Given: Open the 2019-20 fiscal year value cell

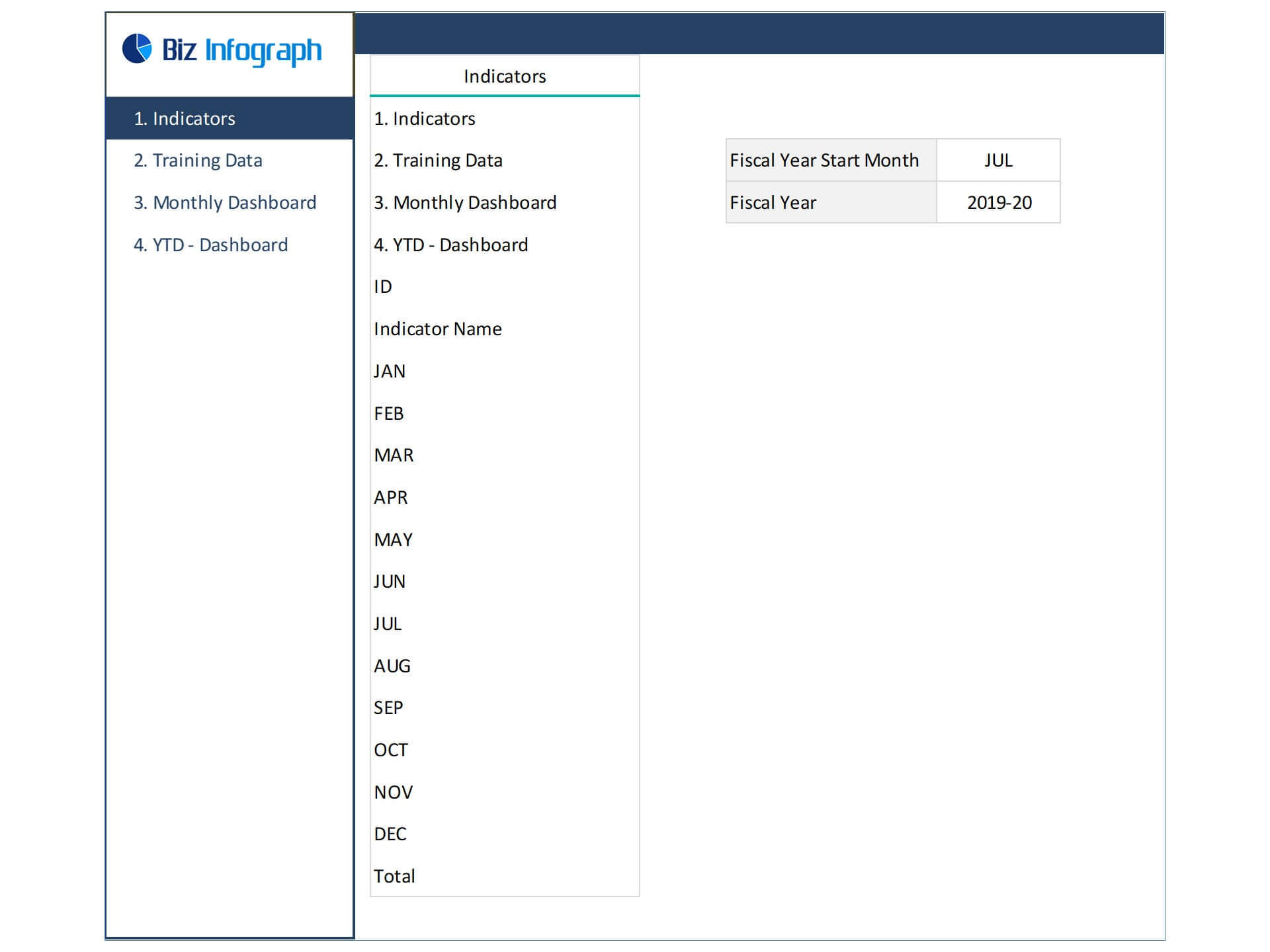Looking at the screenshot, I should (x=999, y=202).
